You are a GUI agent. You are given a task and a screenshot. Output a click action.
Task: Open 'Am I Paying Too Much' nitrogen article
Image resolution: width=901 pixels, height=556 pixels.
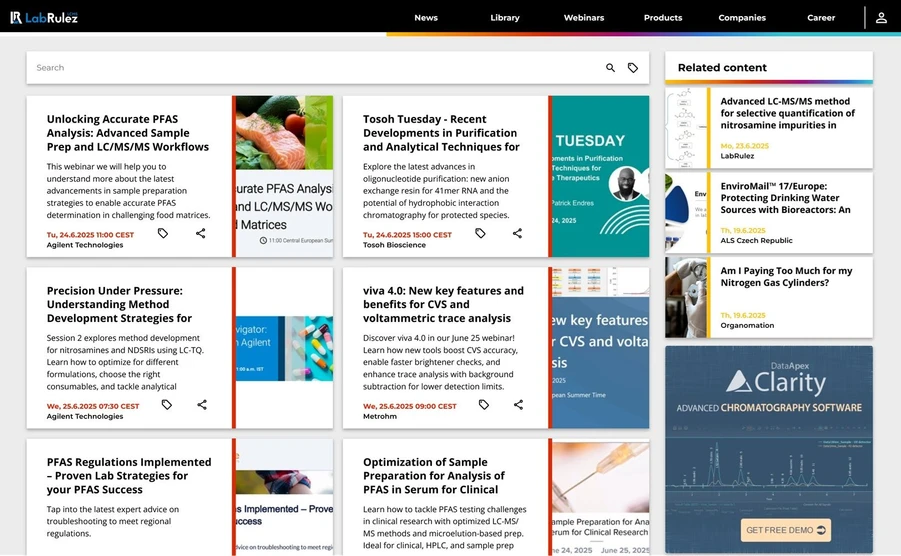pyautogui.click(x=786, y=277)
